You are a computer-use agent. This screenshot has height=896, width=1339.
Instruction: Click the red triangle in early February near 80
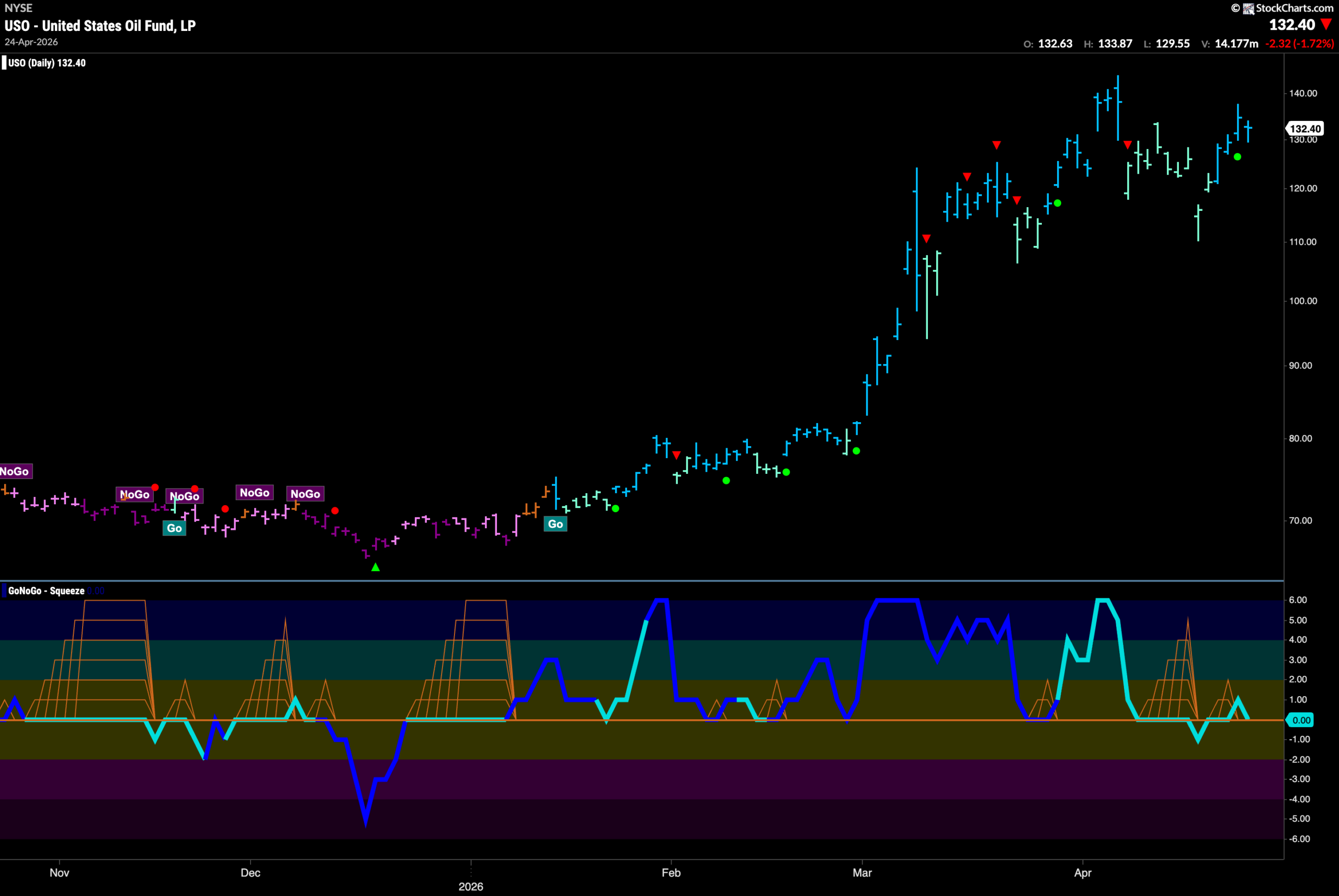676,456
